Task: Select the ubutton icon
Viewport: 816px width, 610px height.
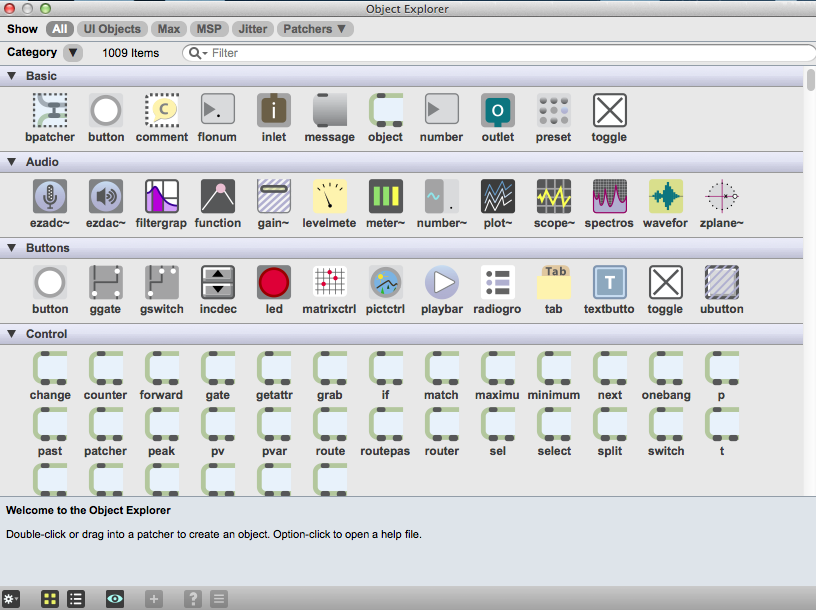Action: tap(722, 282)
